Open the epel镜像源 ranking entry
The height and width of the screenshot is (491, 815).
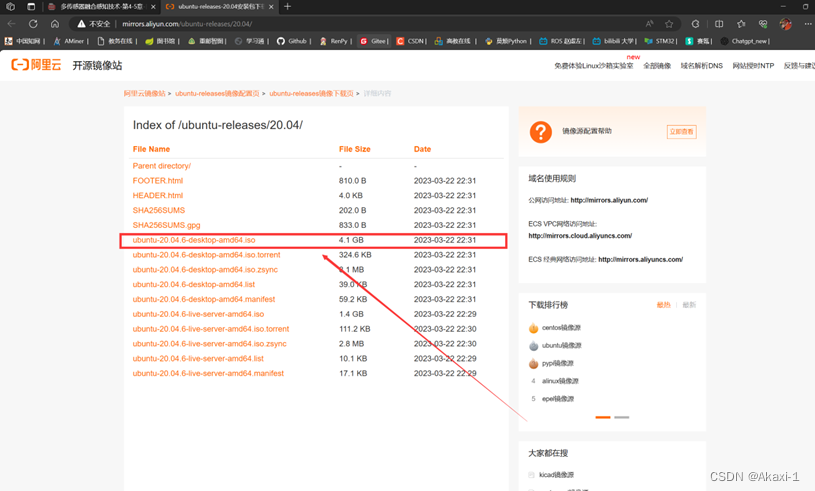(x=558, y=399)
